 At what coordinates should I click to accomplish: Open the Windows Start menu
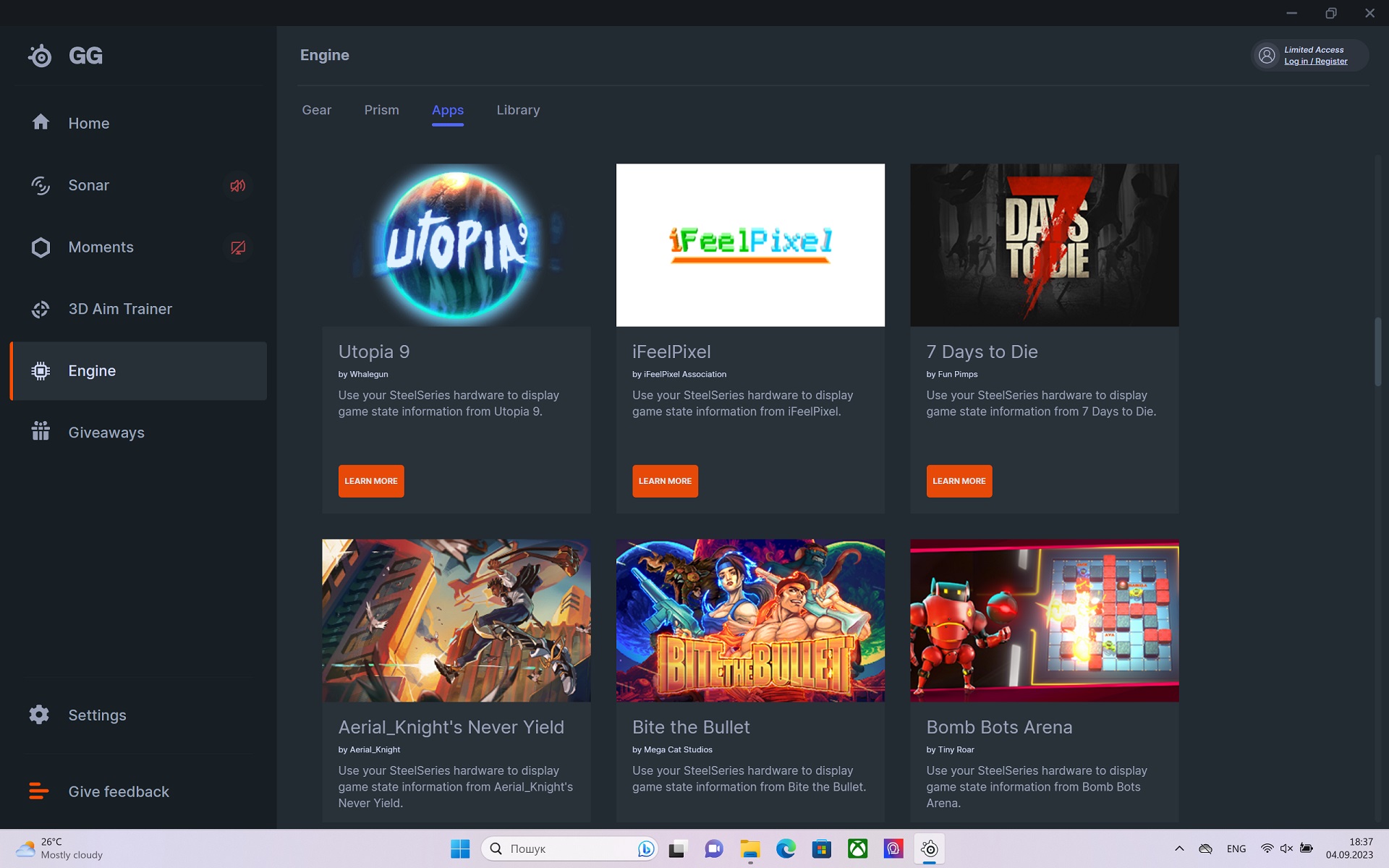[460, 848]
